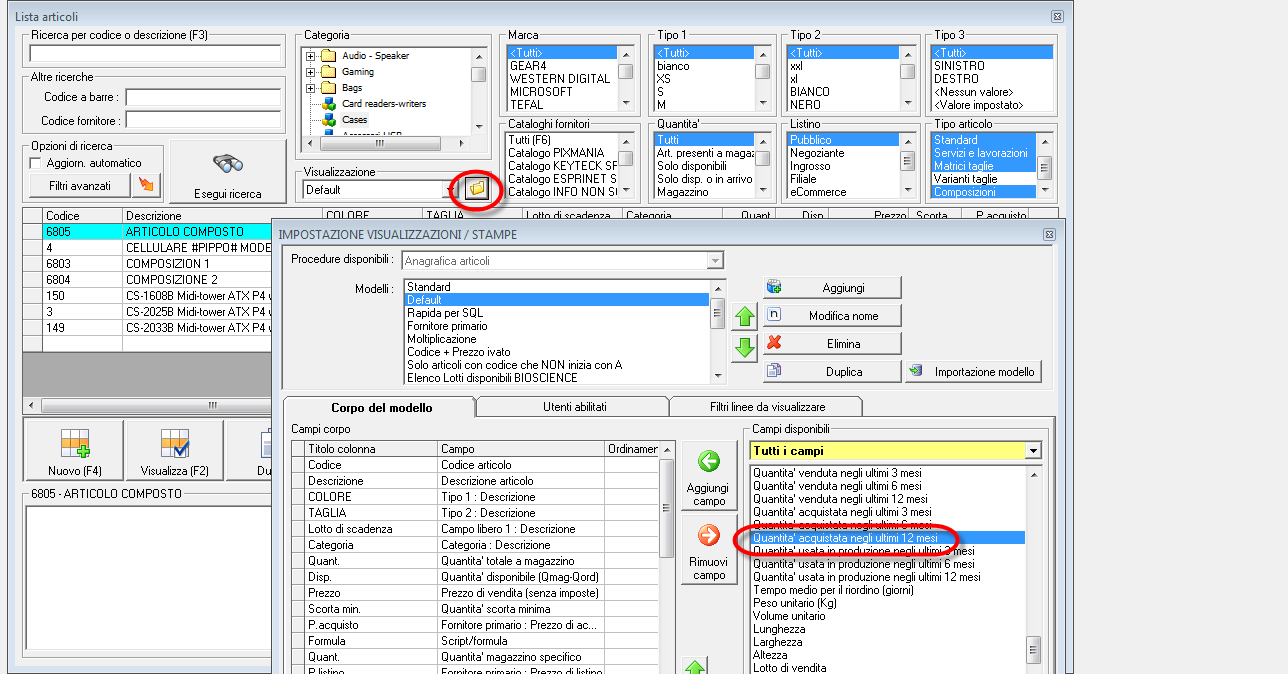Click Aggiungi model button
This screenshot has width=1288, height=674.
(x=832, y=287)
